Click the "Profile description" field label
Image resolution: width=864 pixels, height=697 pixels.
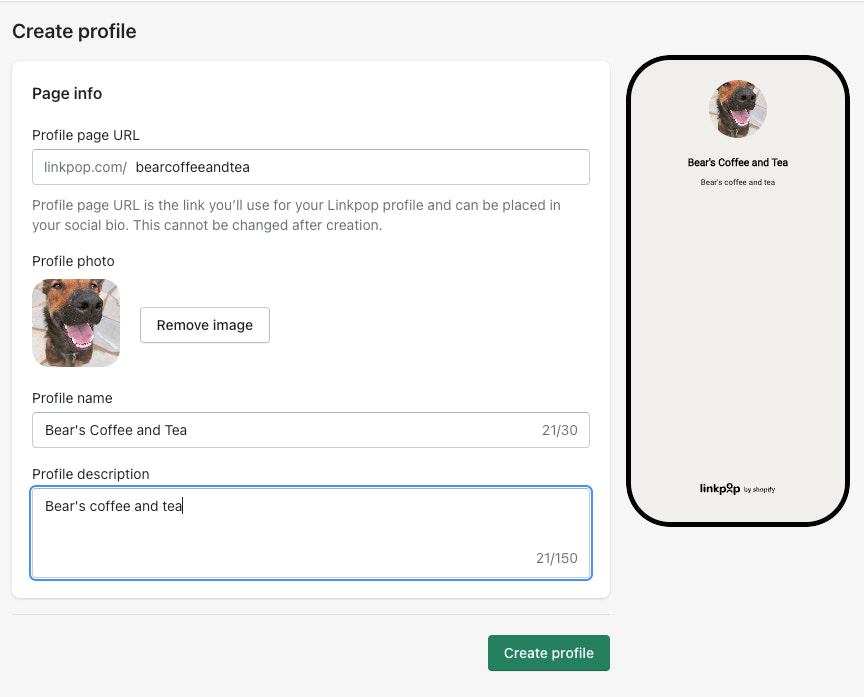coord(91,474)
